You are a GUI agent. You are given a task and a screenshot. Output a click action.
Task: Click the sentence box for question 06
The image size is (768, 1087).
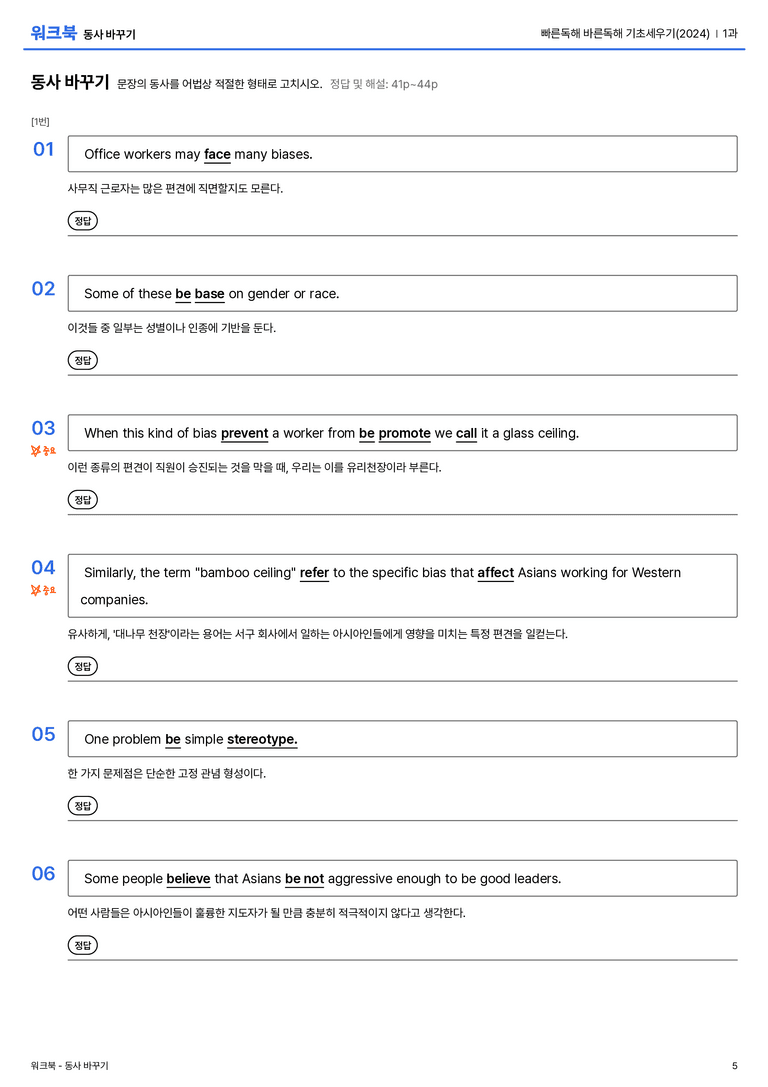click(403, 878)
